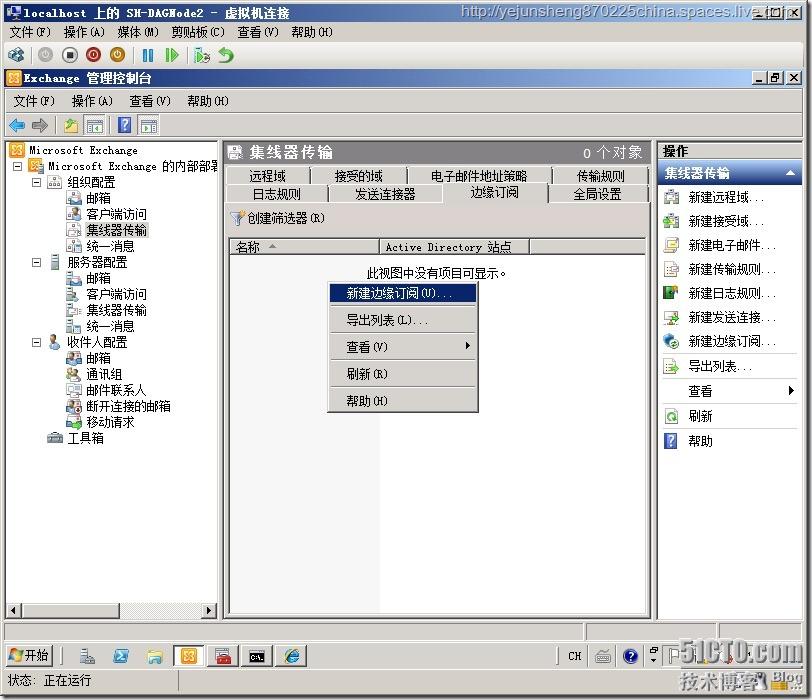This screenshot has width=812, height=700.
Task: Open 查看 menu in Exchange console
Action: (150, 101)
